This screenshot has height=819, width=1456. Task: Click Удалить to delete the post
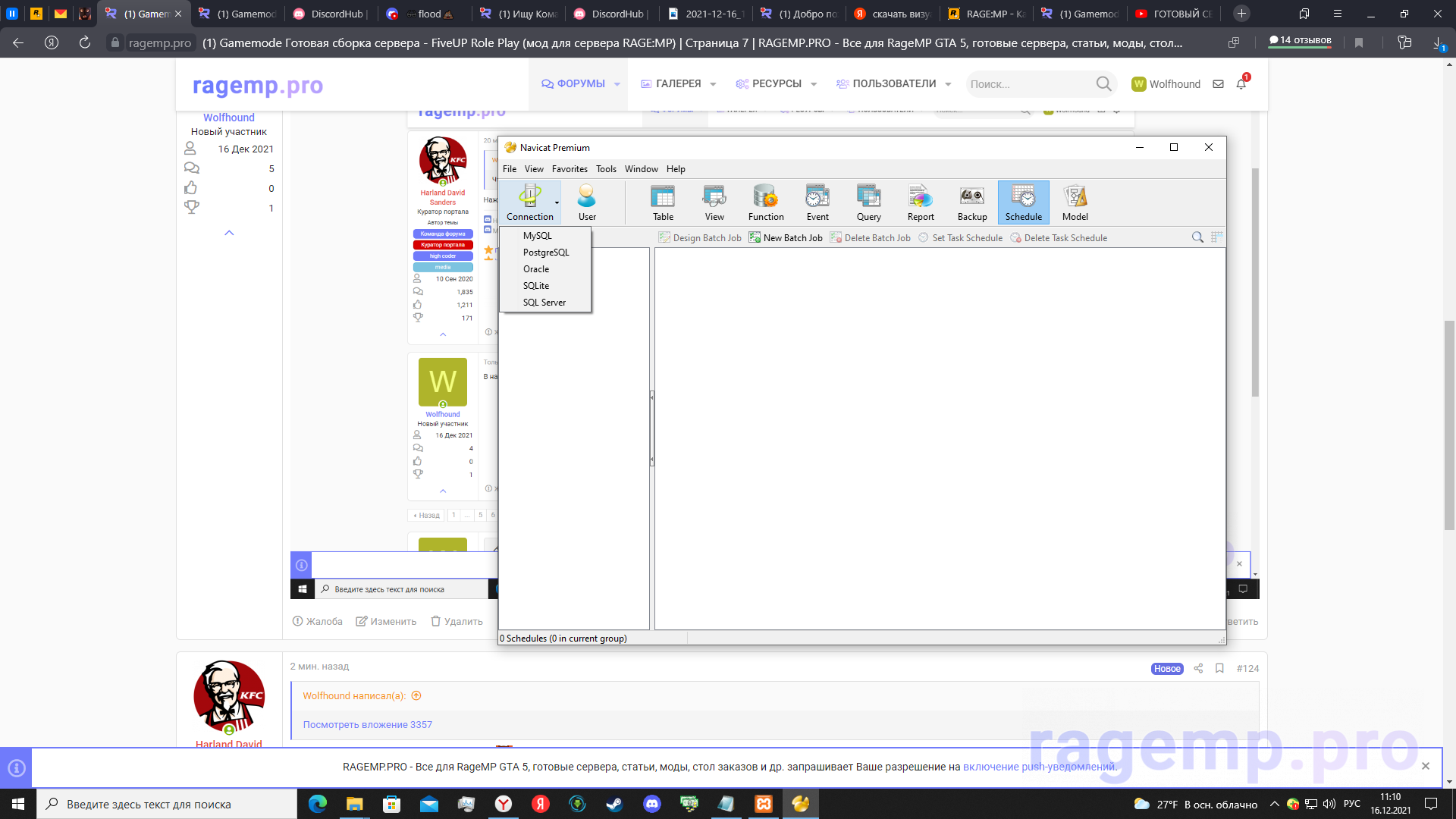[x=457, y=621]
